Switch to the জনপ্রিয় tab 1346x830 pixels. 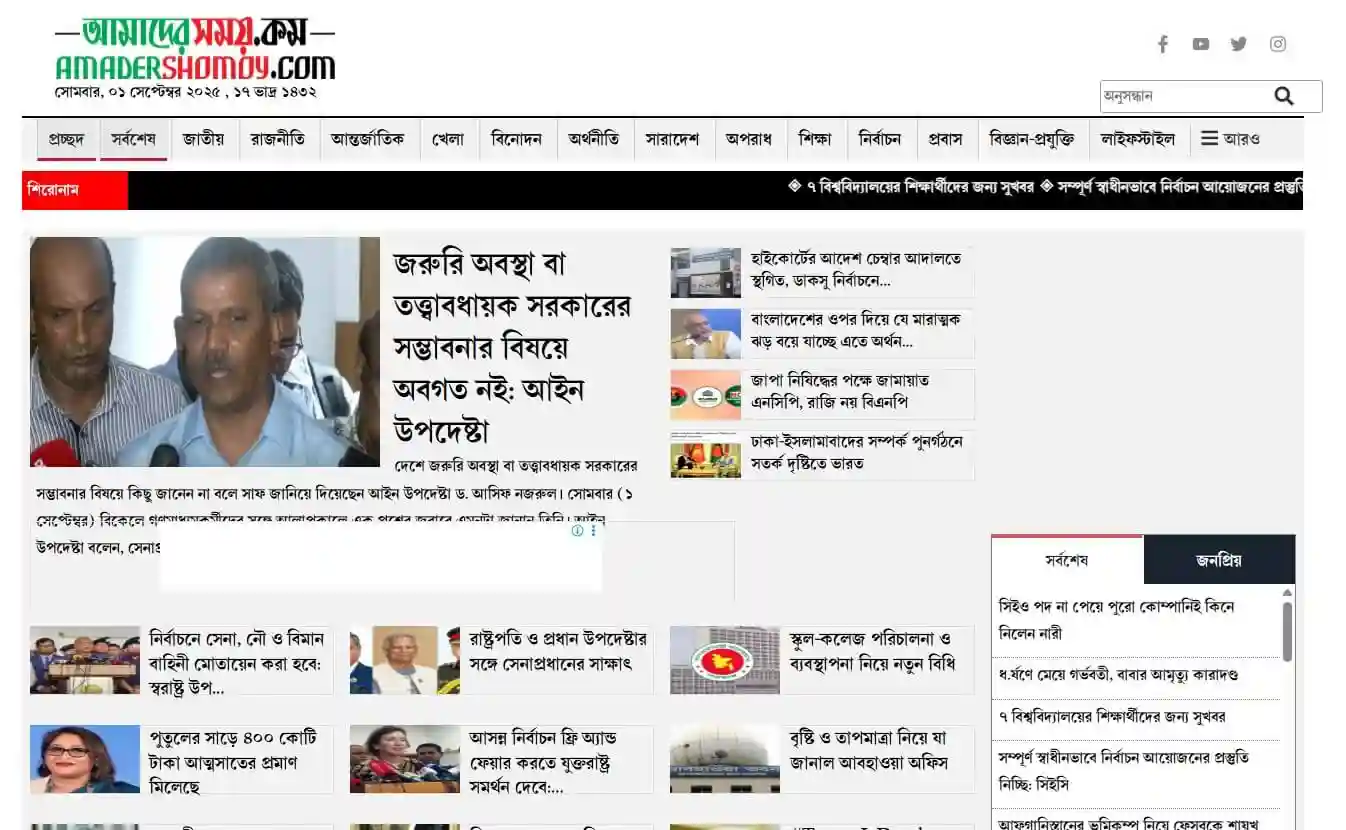[1220, 560]
